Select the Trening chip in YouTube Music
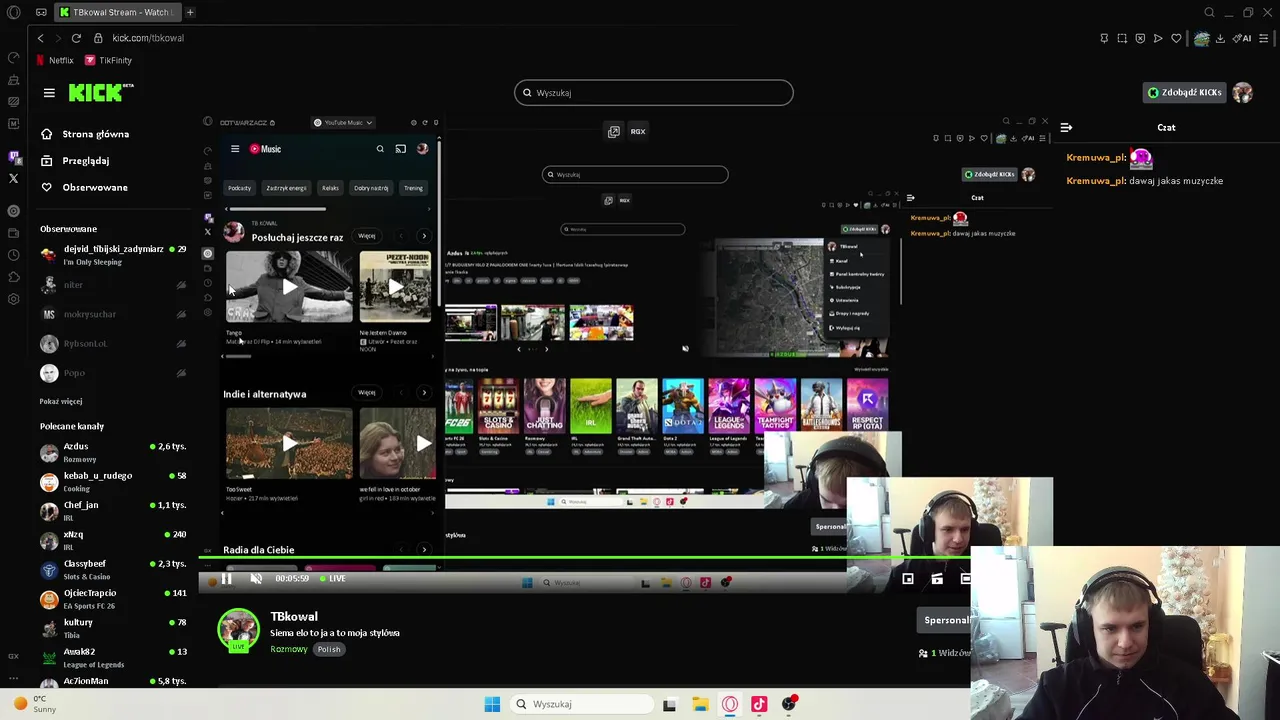Viewport: 1280px width, 720px height. point(413,188)
